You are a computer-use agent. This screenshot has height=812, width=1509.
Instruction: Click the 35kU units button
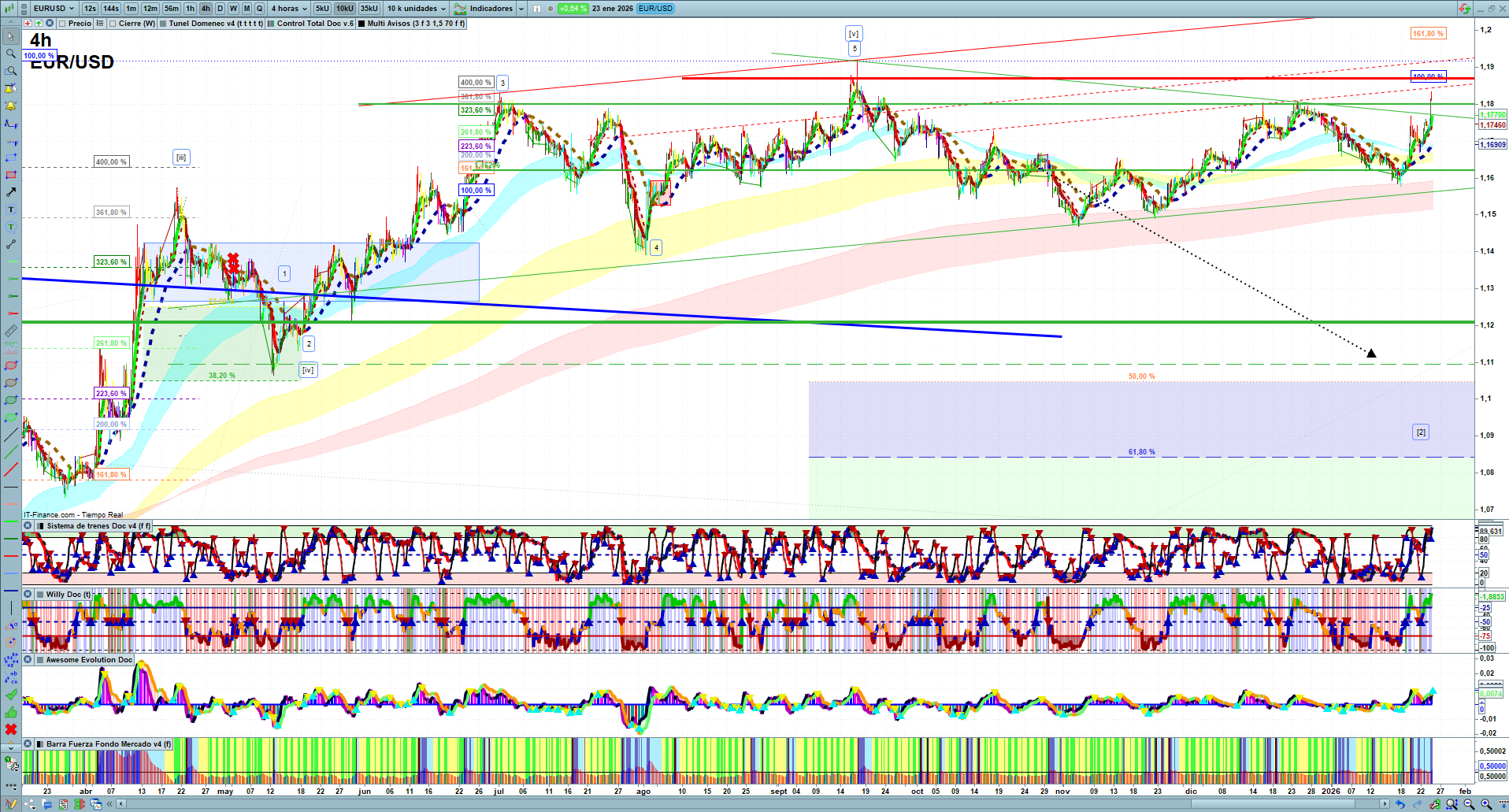(369, 9)
